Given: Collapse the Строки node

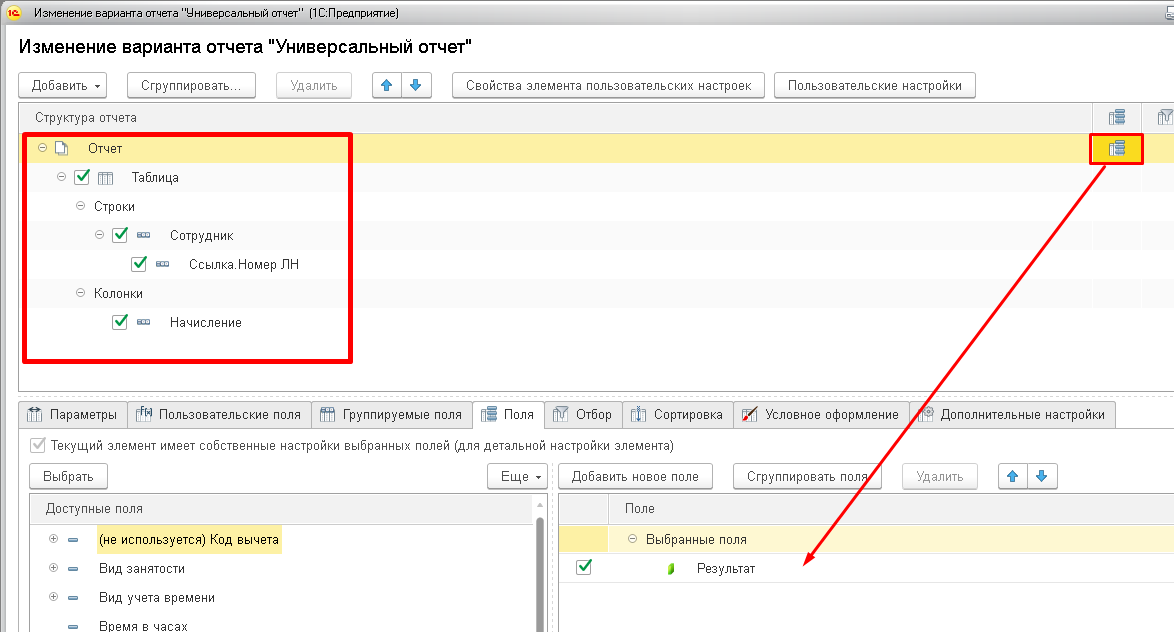Looking at the screenshot, I should coord(80,206).
